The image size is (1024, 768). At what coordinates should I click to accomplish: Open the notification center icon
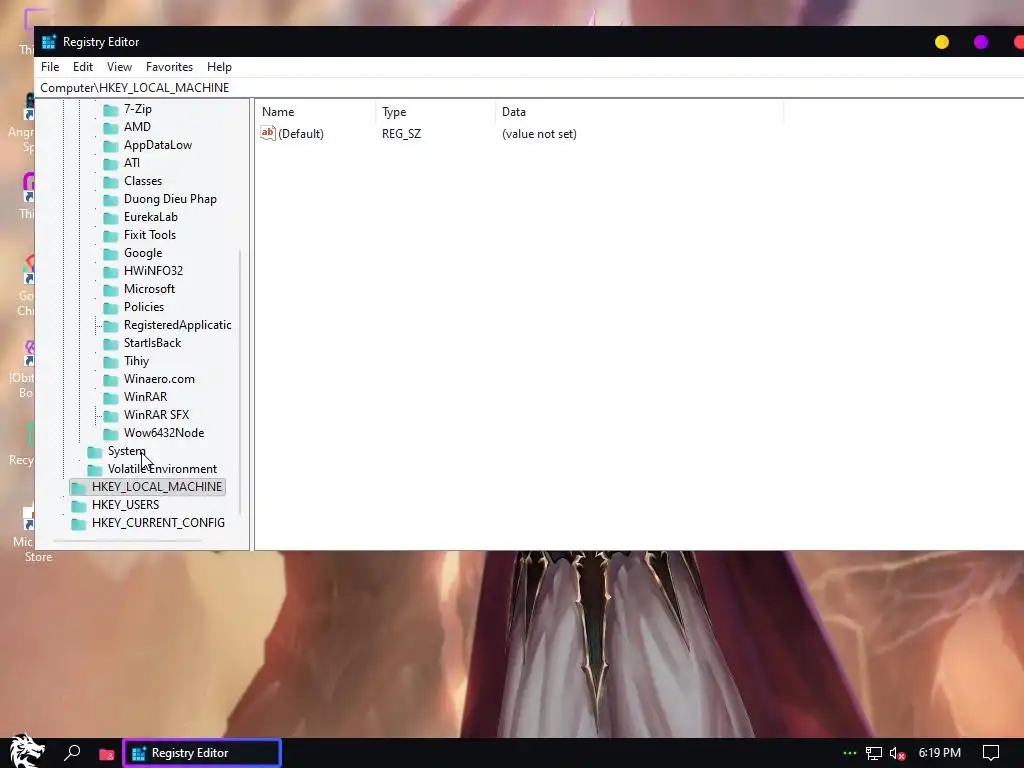click(991, 754)
